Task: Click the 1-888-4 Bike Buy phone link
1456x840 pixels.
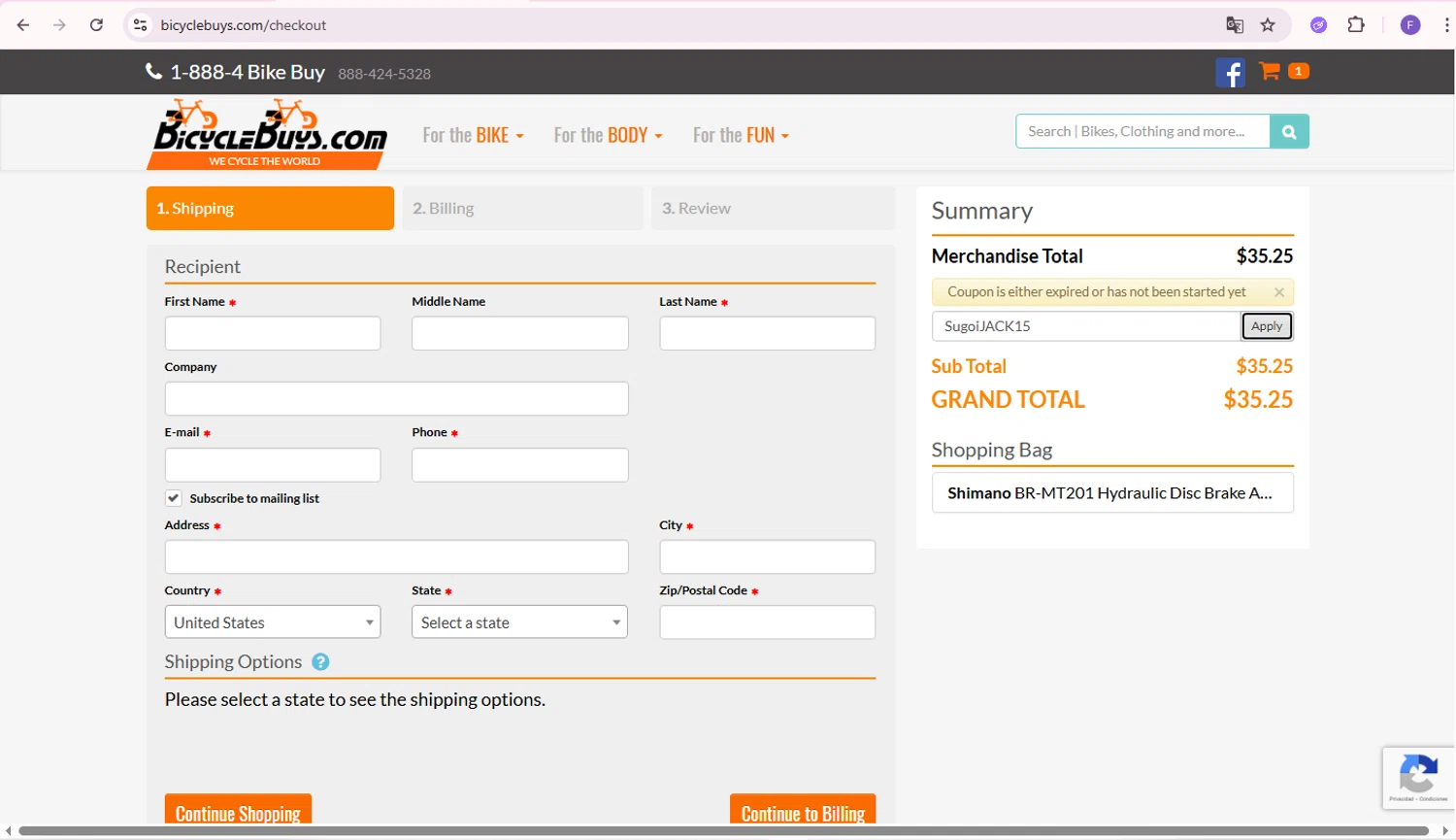Action: (248, 72)
